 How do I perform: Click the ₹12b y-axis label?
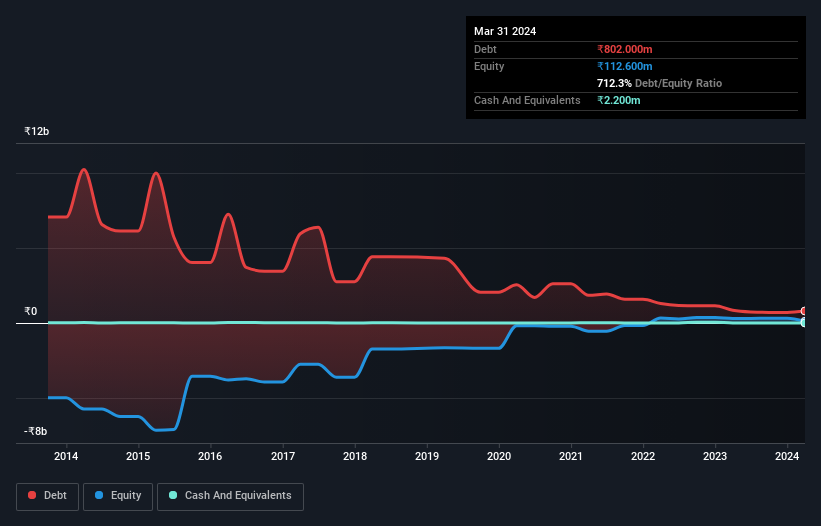click(x=37, y=131)
